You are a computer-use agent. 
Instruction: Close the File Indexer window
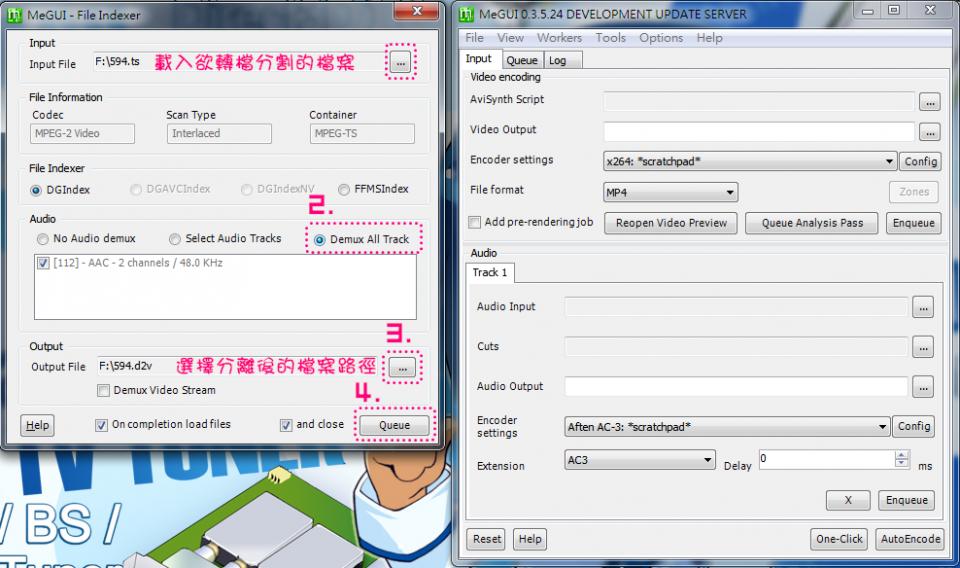tap(417, 12)
